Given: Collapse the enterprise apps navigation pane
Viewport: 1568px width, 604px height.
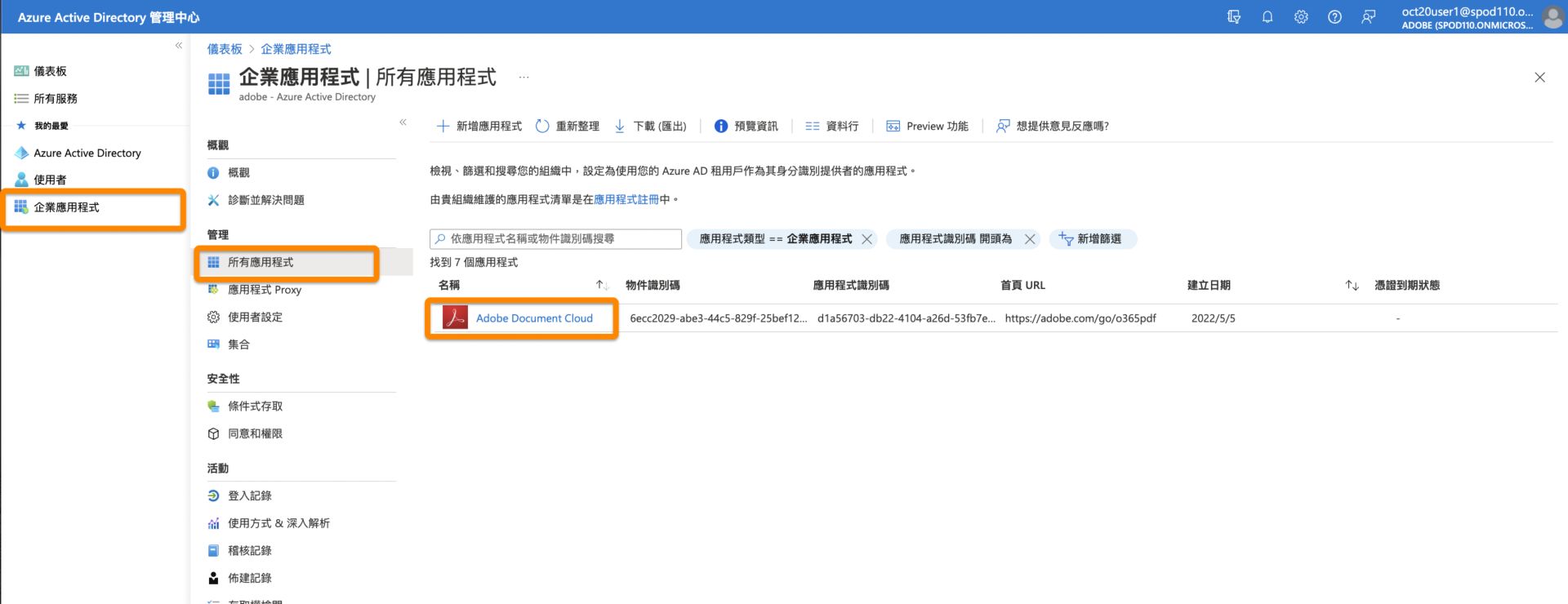Looking at the screenshot, I should pyautogui.click(x=403, y=122).
